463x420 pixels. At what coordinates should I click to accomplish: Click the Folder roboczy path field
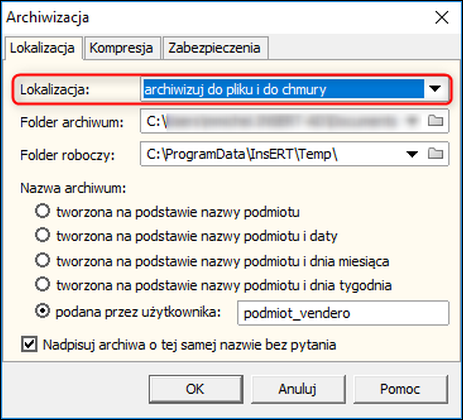coord(272,154)
